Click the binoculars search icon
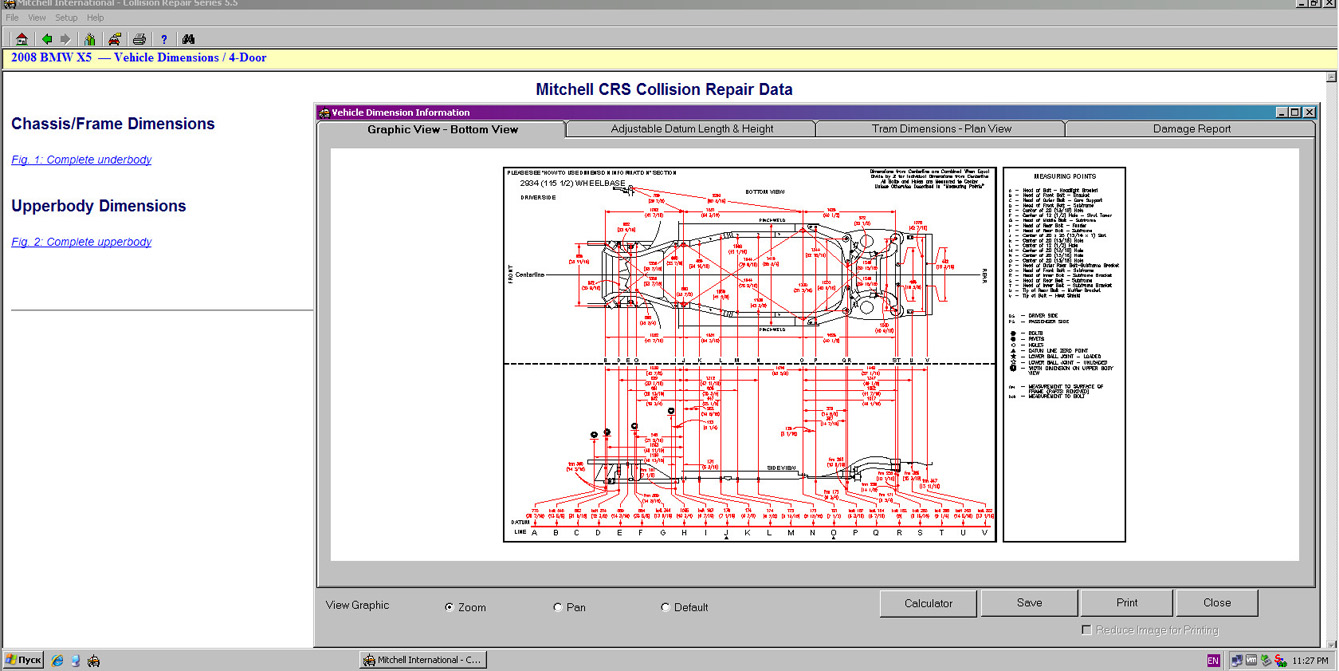The width and height of the screenshot is (1339, 671). coord(188,39)
